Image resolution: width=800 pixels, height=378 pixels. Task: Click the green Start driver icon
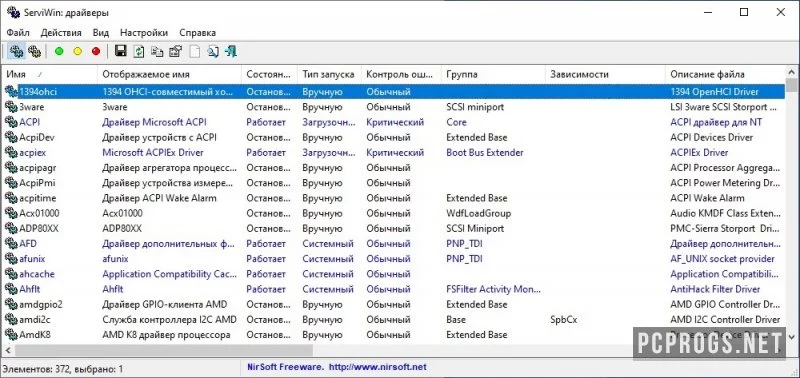point(59,51)
